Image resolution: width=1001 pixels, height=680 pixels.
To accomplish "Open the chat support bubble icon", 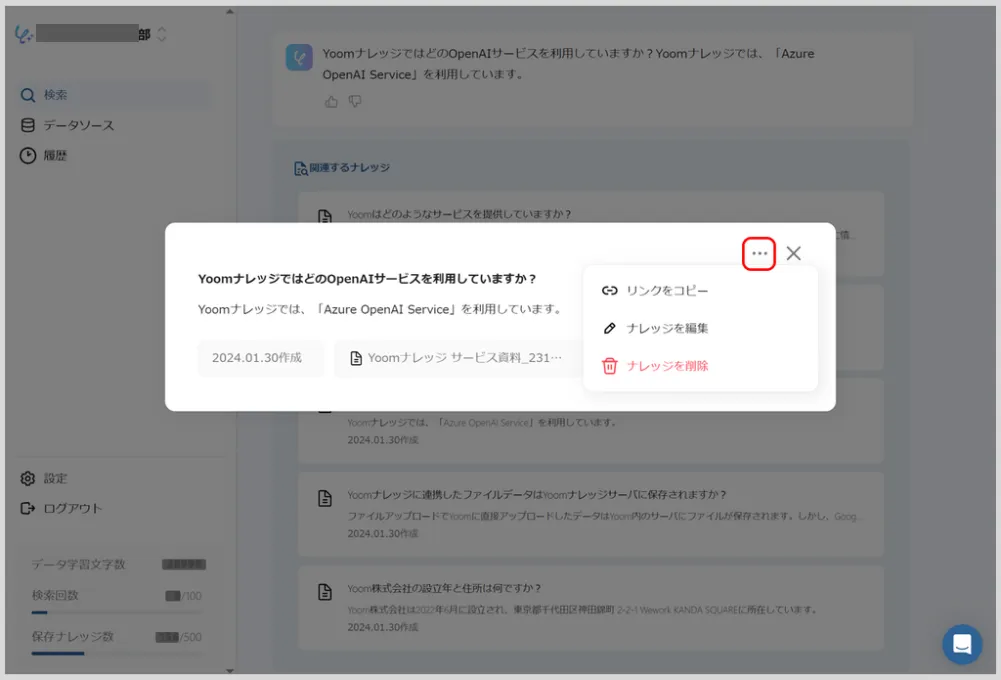I will (x=962, y=644).
